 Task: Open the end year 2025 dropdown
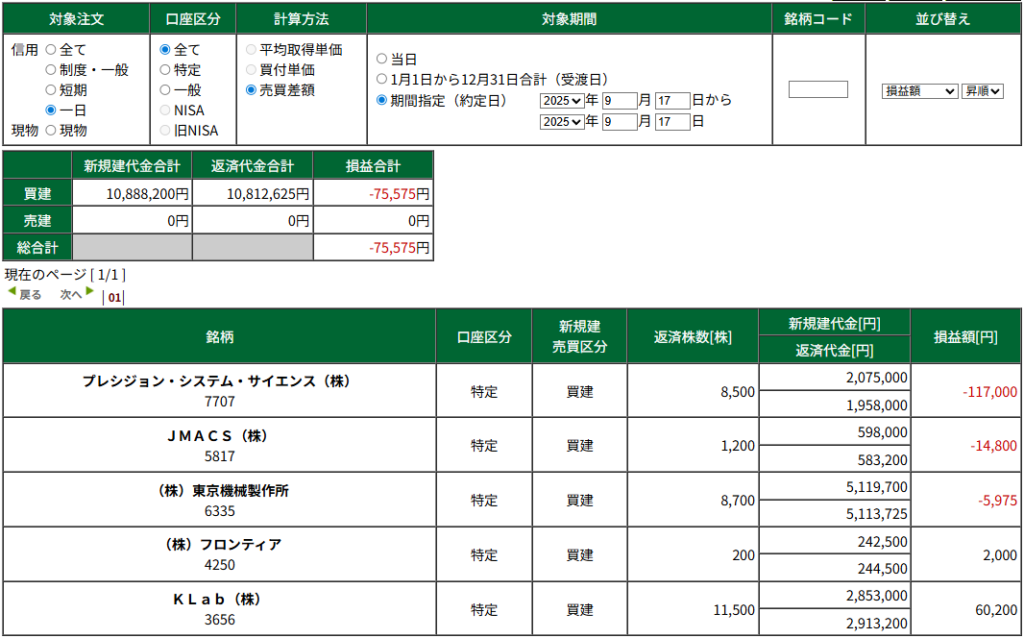pyautogui.click(x=561, y=122)
